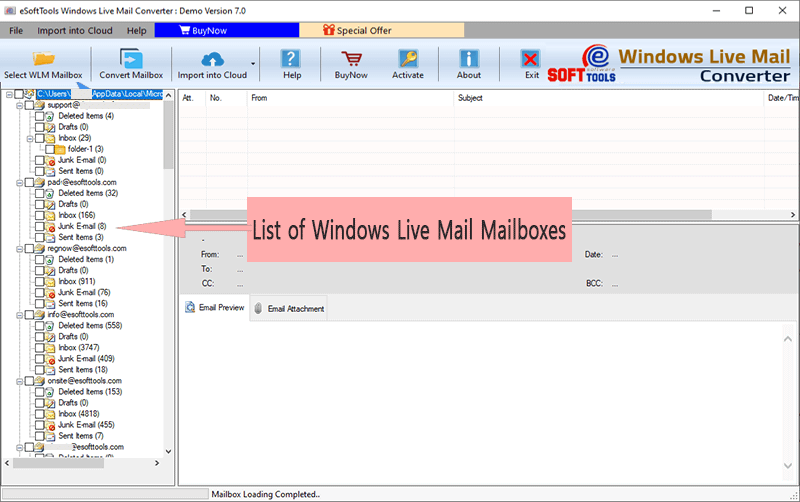Click the Sent Items (18) icon
Viewport: 800px width, 502px height.
(x=50, y=370)
